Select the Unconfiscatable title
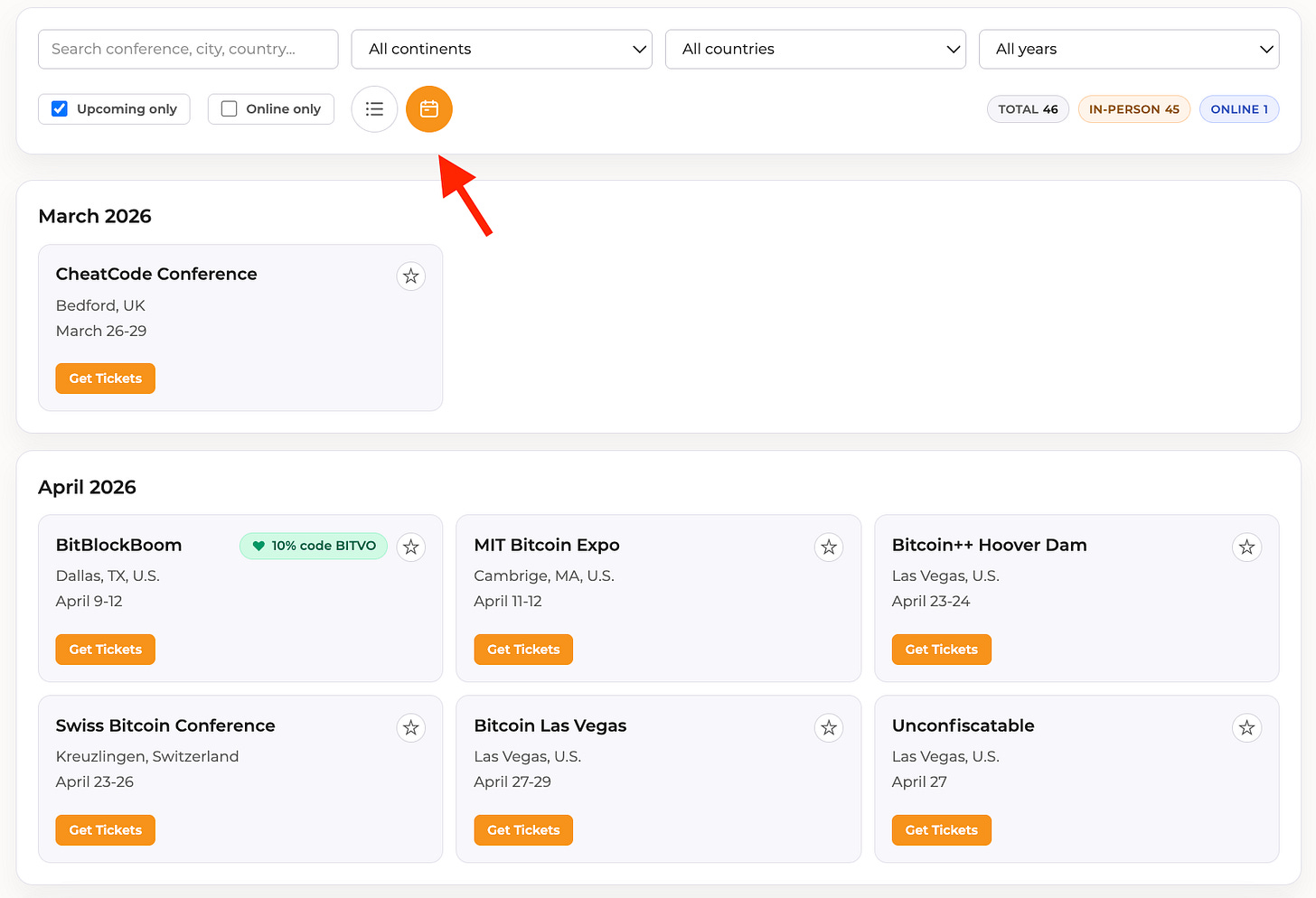 click(963, 725)
